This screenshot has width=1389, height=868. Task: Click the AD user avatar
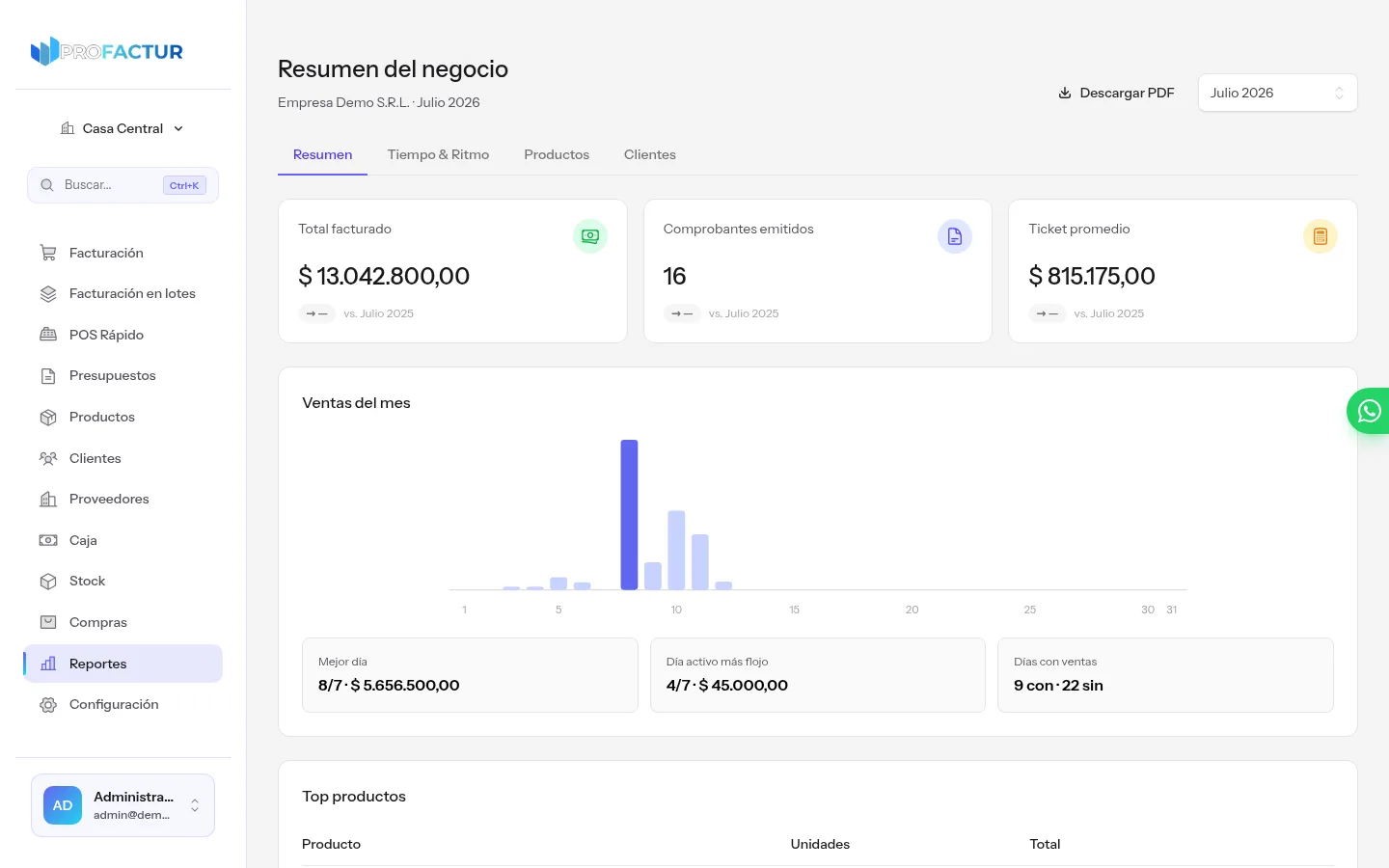(x=63, y=805)
